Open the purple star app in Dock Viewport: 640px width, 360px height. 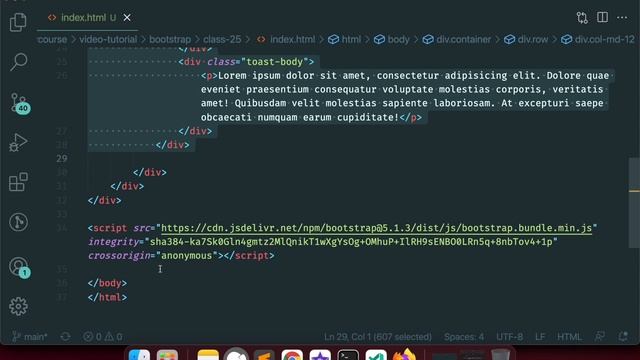pos(320,355)
